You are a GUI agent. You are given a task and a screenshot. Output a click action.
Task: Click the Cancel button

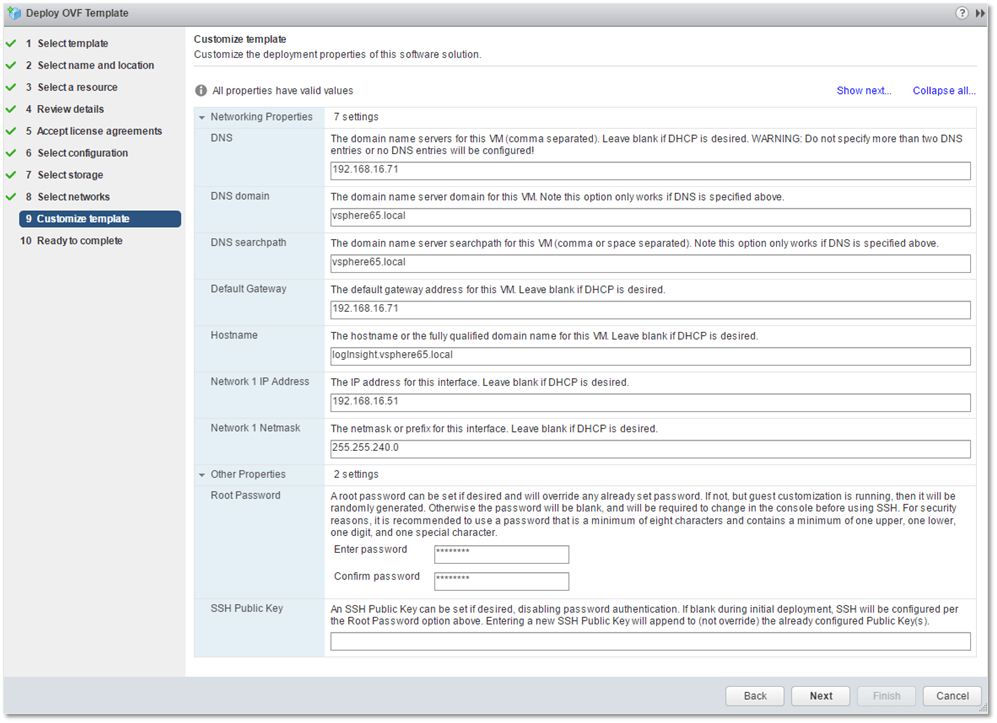952,696
